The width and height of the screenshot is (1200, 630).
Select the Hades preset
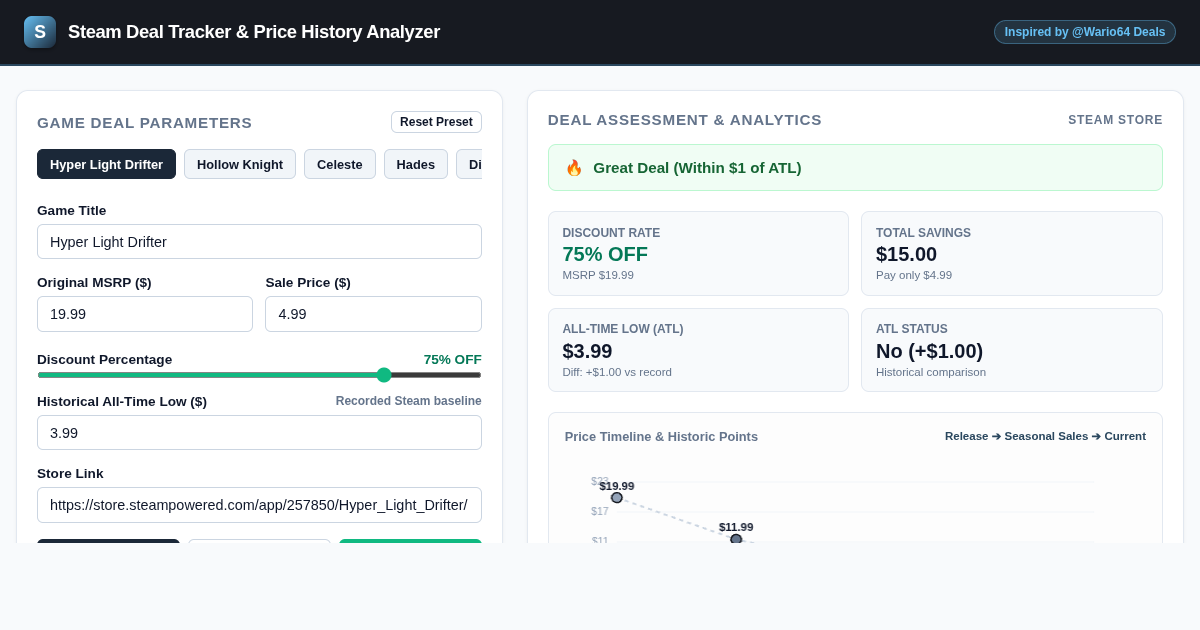click(416, 164)
